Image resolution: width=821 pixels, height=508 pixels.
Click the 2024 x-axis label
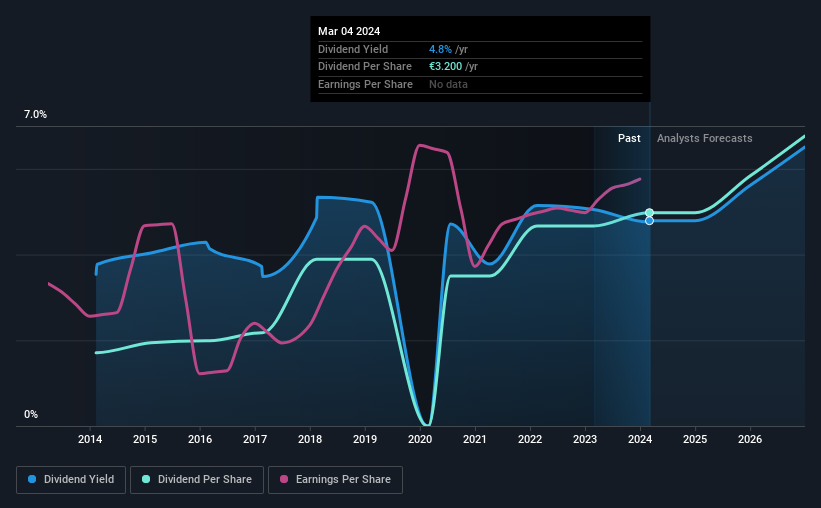(x=640, y=439)
